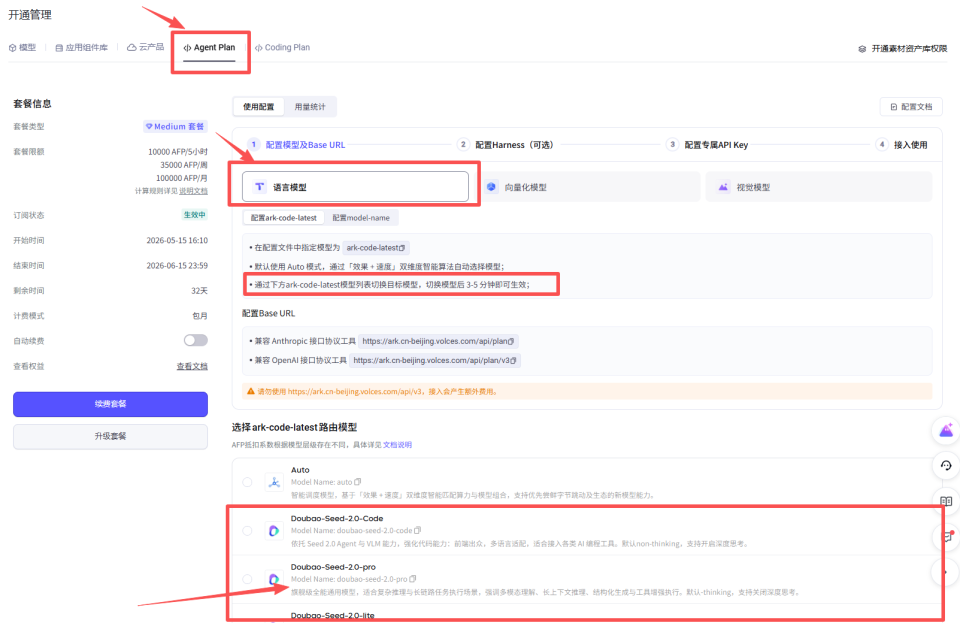Click the cube icon beside 模型
This screenshot has width=960, height=623.
[x=12, y=48]
